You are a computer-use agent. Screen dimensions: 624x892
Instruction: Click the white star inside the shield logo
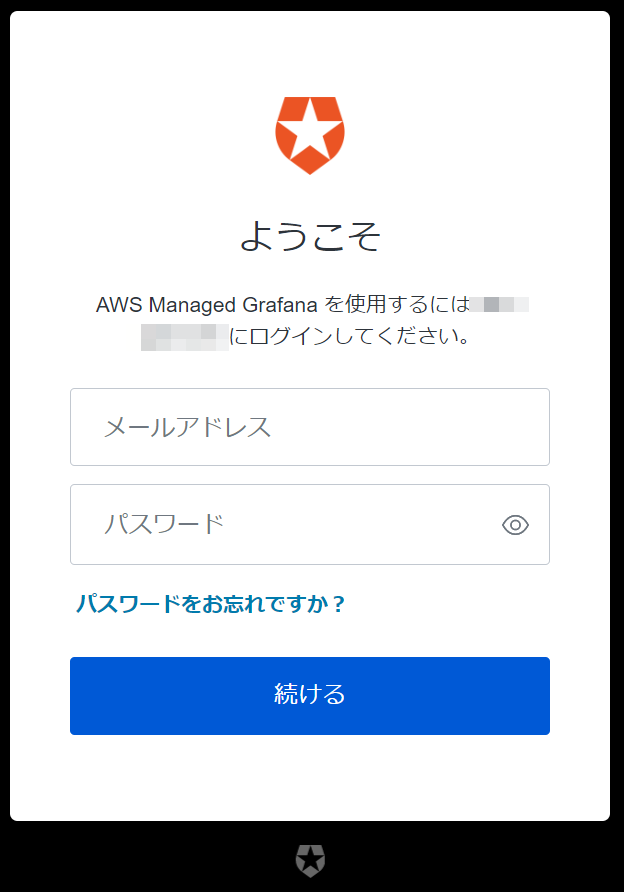click(310, 129)
